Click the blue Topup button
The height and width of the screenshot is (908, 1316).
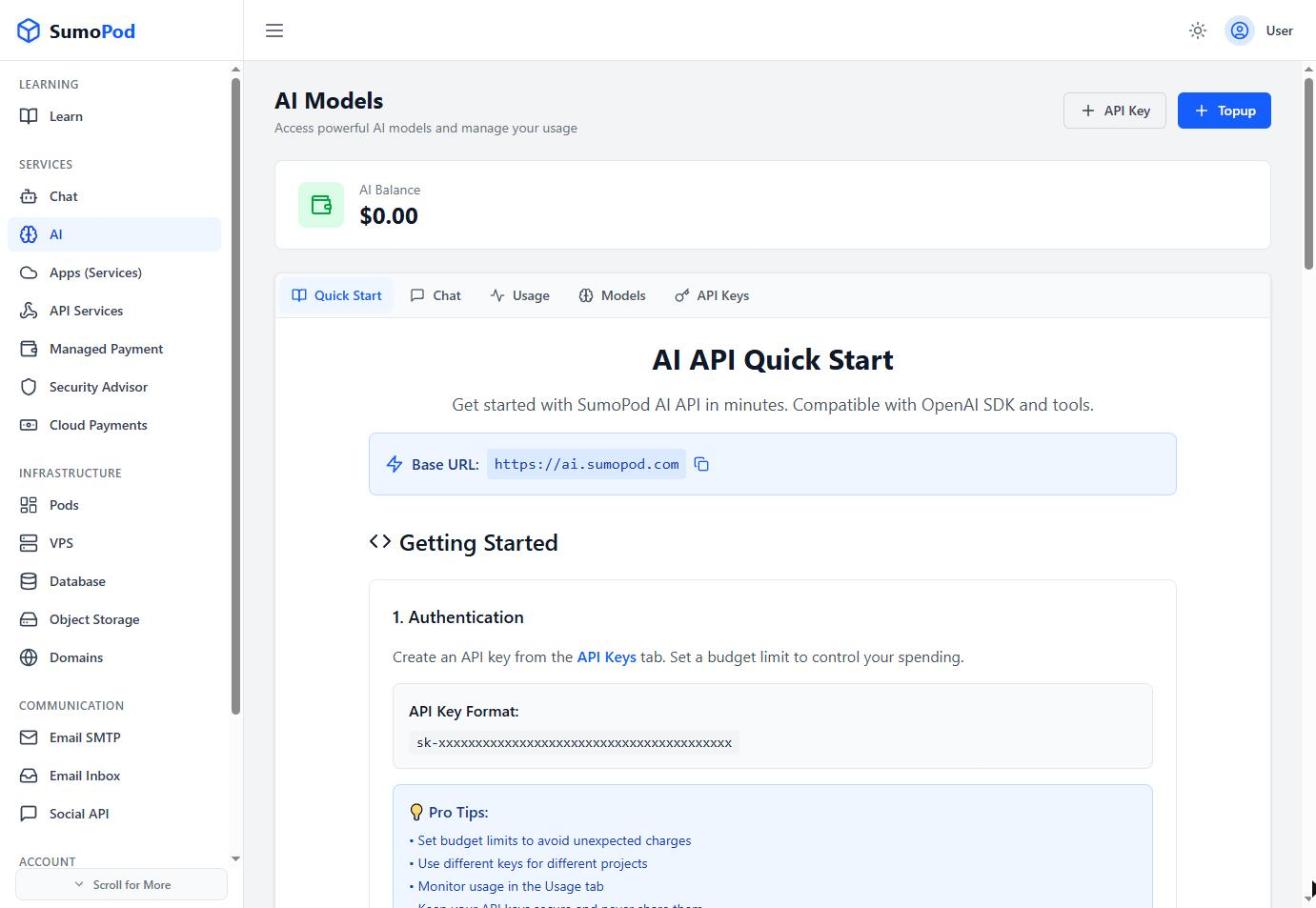pos(1224,110)
